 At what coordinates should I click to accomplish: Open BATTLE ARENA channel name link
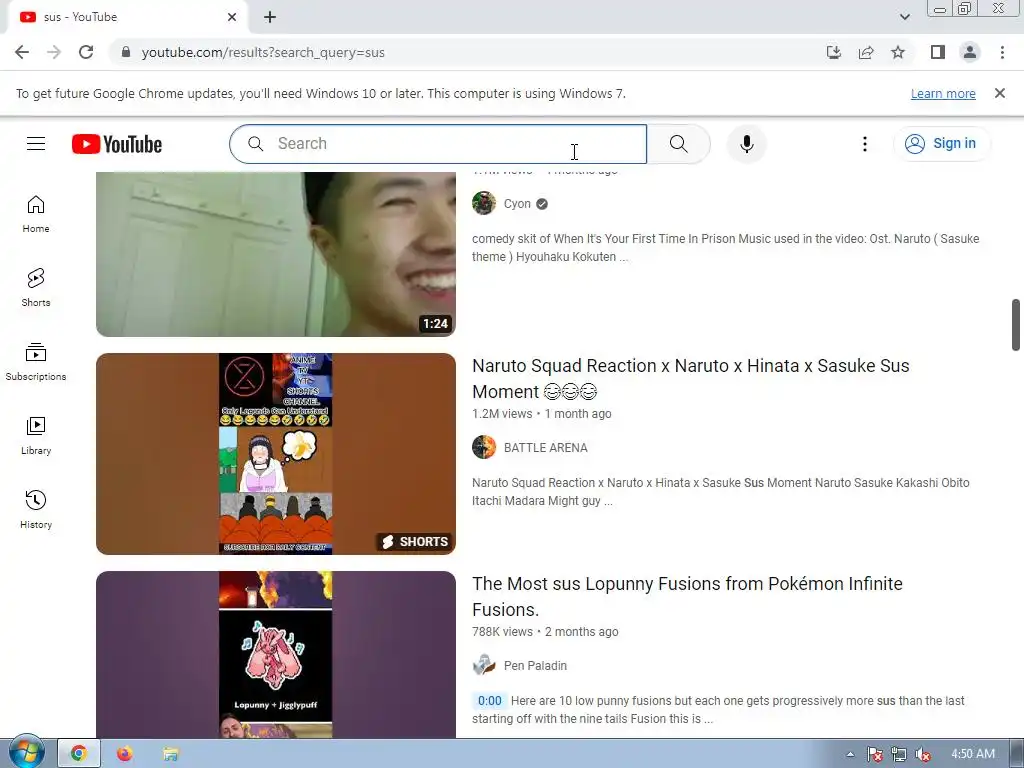pyautogui.click(x=545, y=448)
